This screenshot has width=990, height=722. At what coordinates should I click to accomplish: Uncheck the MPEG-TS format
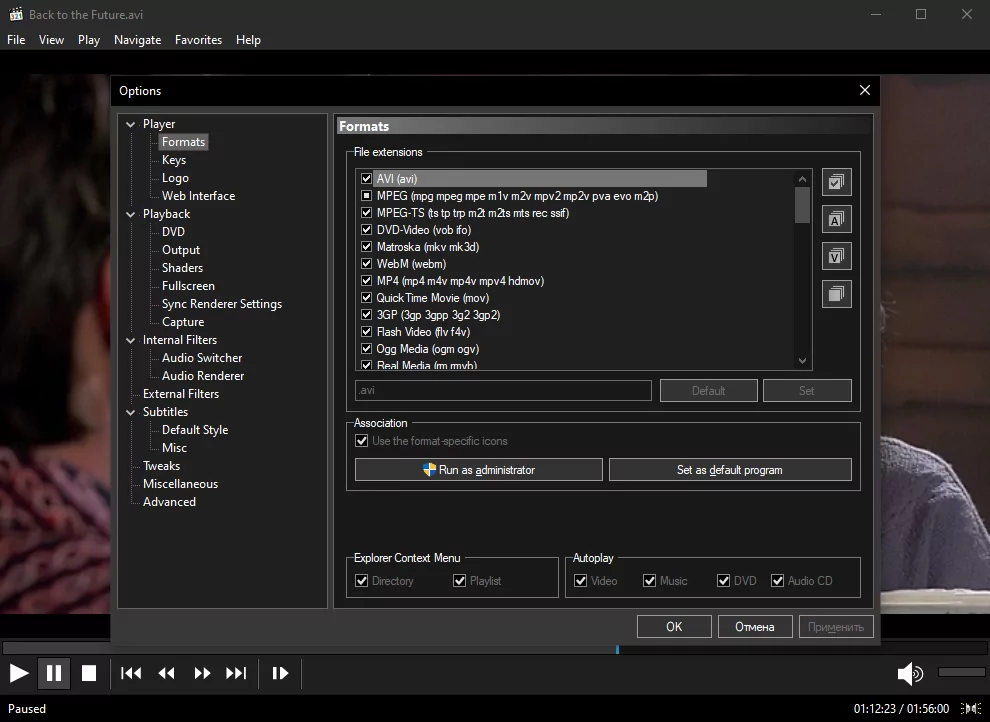point(366,213)
